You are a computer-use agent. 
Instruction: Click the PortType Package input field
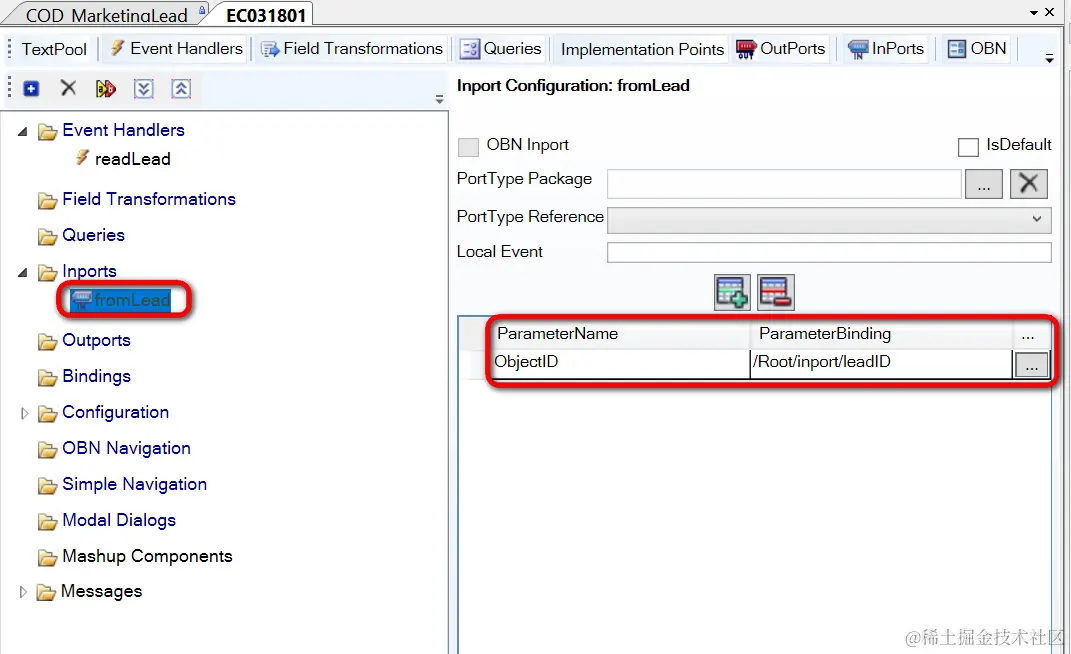[x=784, y=184]
